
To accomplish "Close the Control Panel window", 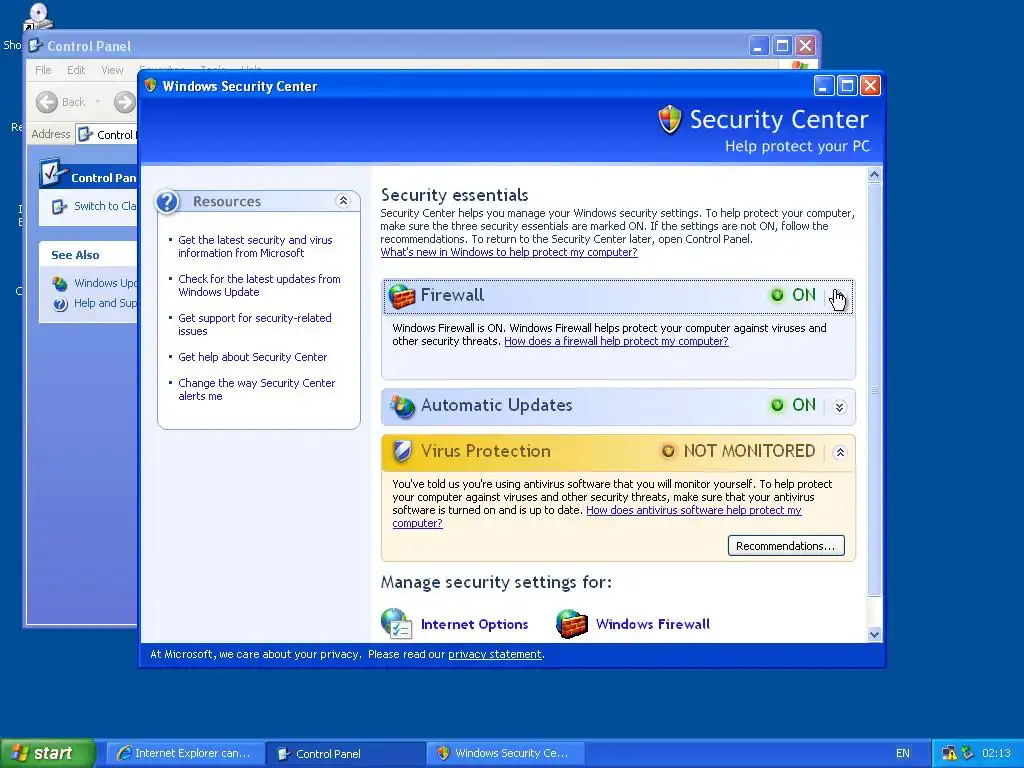I will [x=806, y=46].
